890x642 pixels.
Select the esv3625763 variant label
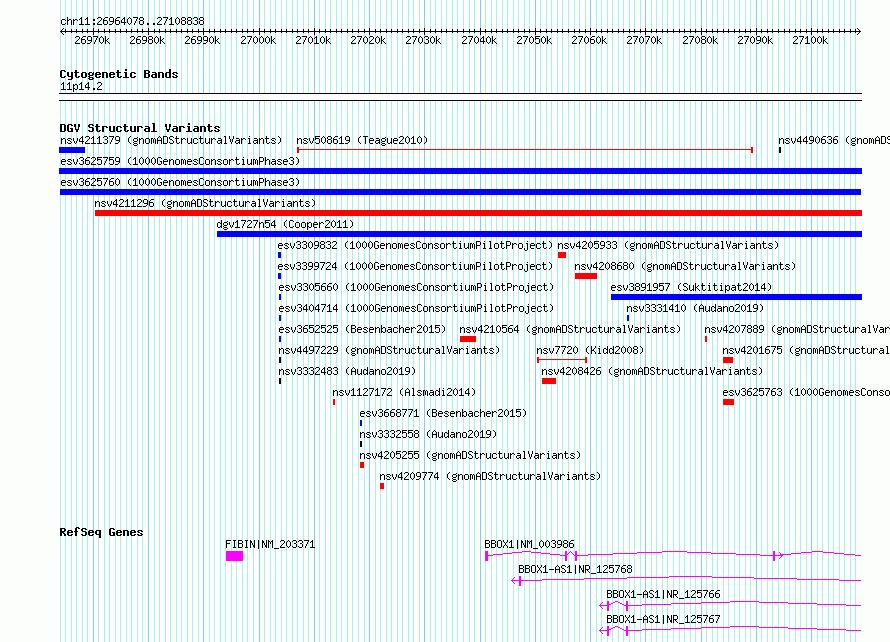[806, 392]
